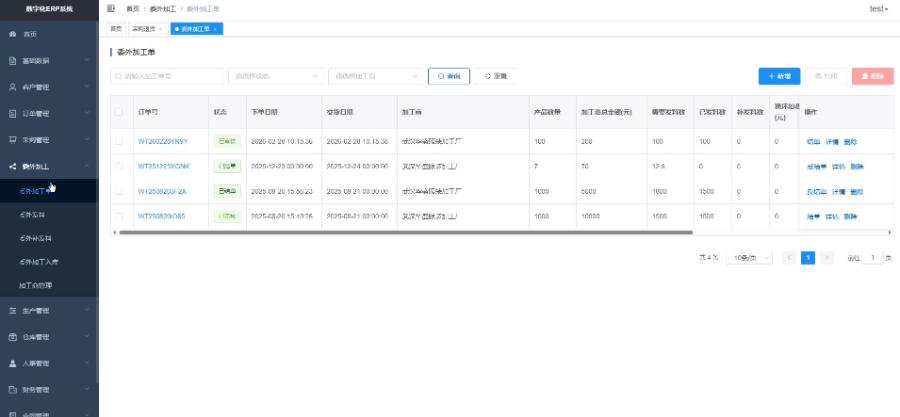The height and width of the screenshot is (417, 900).
Task: Collapse the 委外加工 menu chevron
Action: 87,166
